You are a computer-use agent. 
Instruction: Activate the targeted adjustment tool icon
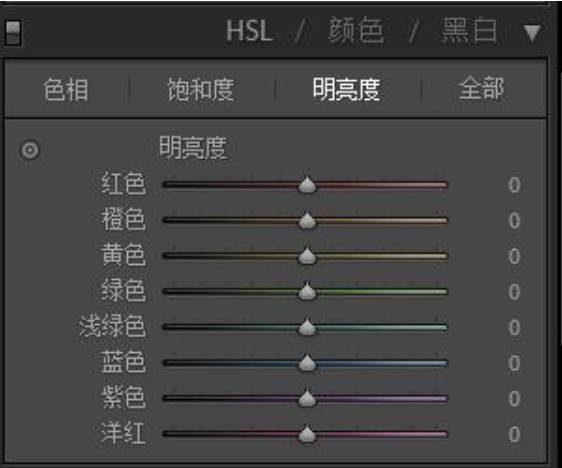pos(30,150)
